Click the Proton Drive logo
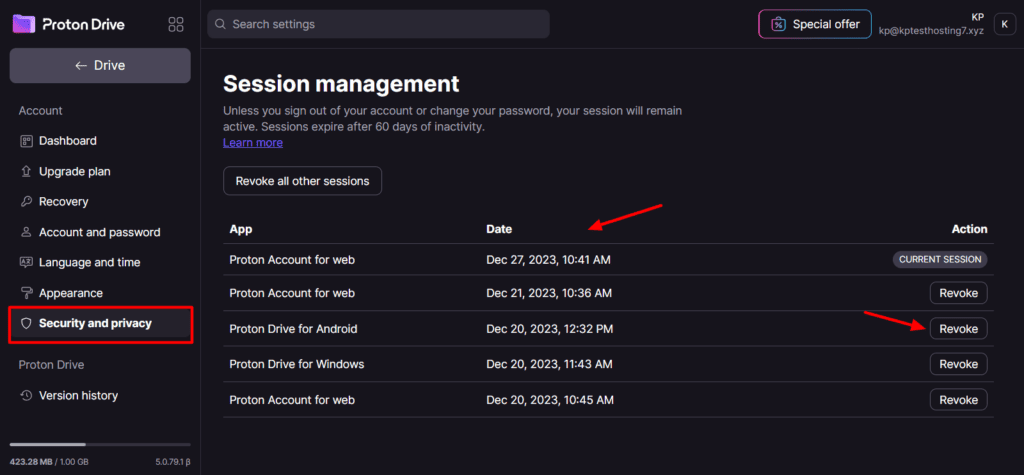 (69, 24)
